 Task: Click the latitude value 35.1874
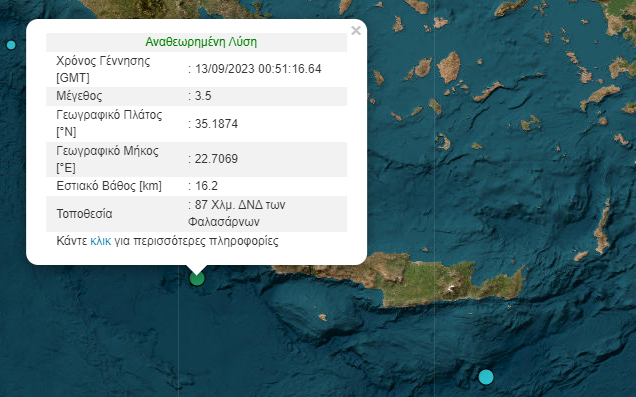click(216, 124)
